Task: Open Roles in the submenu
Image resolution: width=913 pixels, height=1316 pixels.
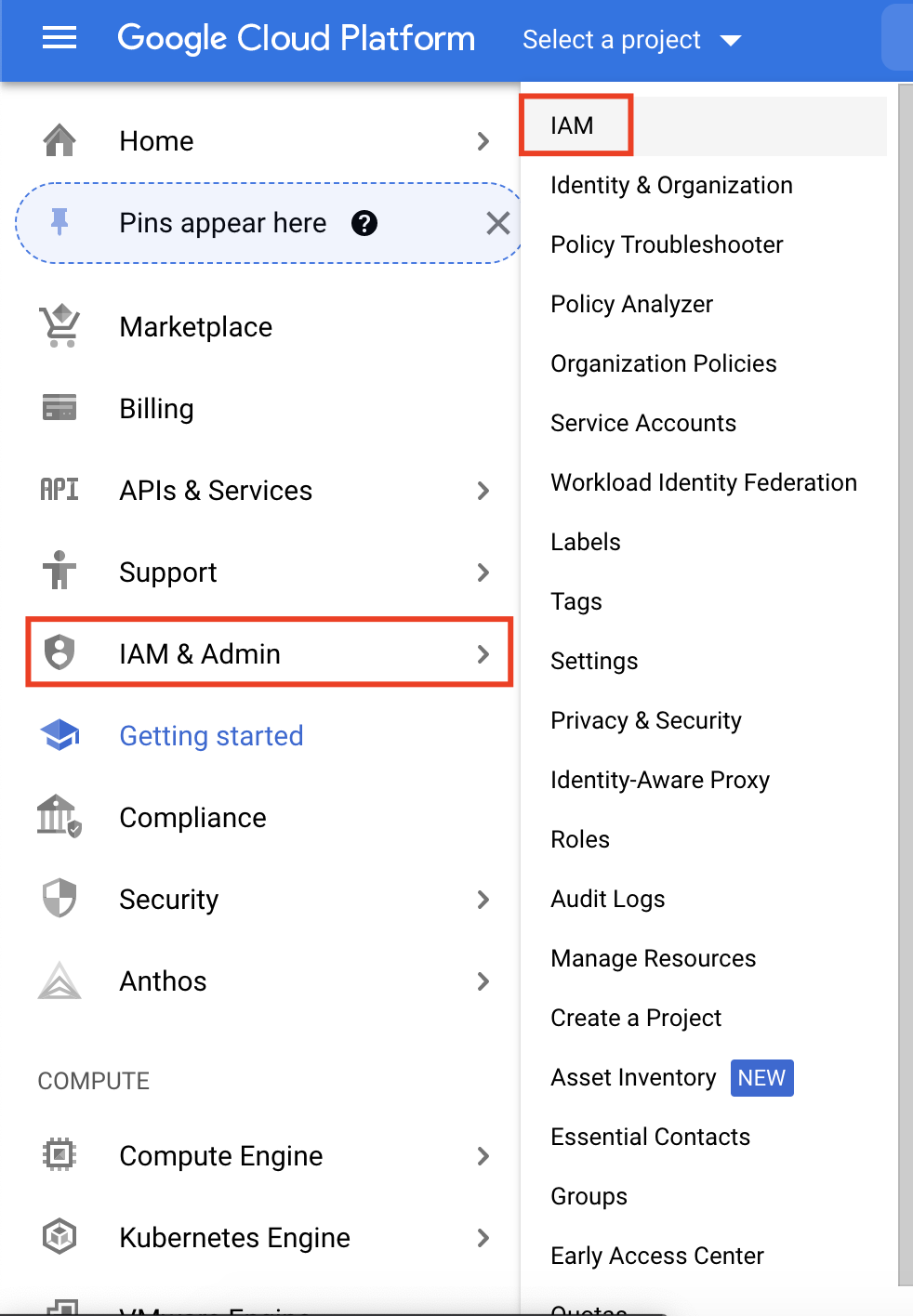Action: click(x=580, y=839)
